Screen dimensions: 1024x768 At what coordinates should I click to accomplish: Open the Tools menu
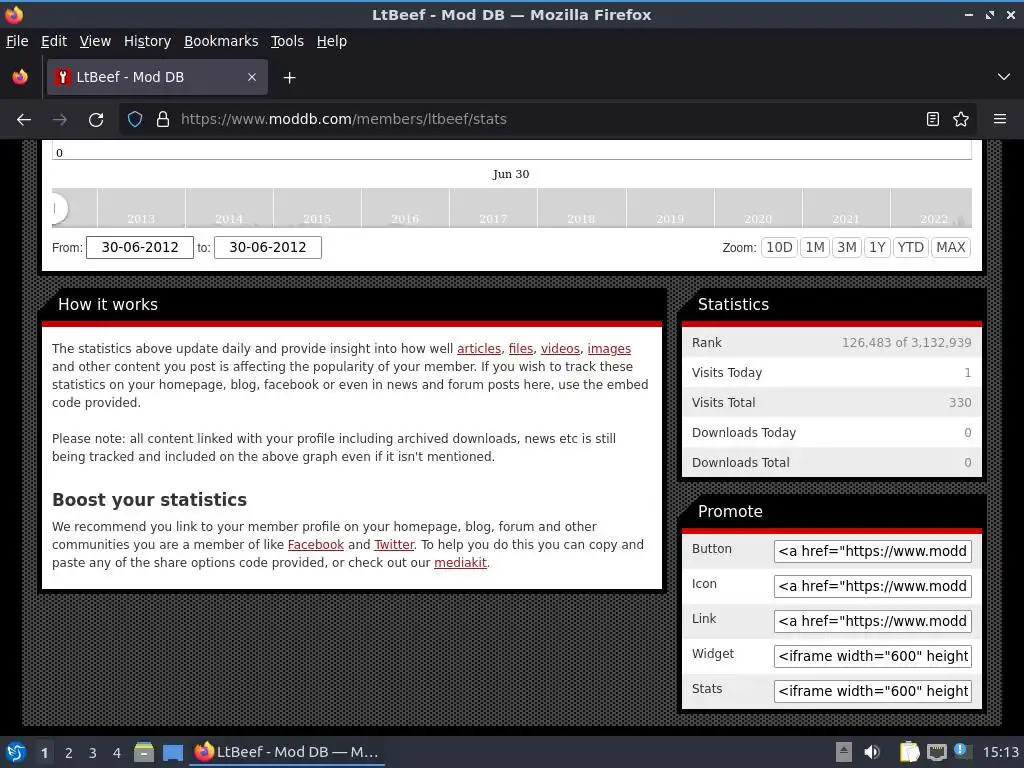pyautogui.click(x=287, y=41)
